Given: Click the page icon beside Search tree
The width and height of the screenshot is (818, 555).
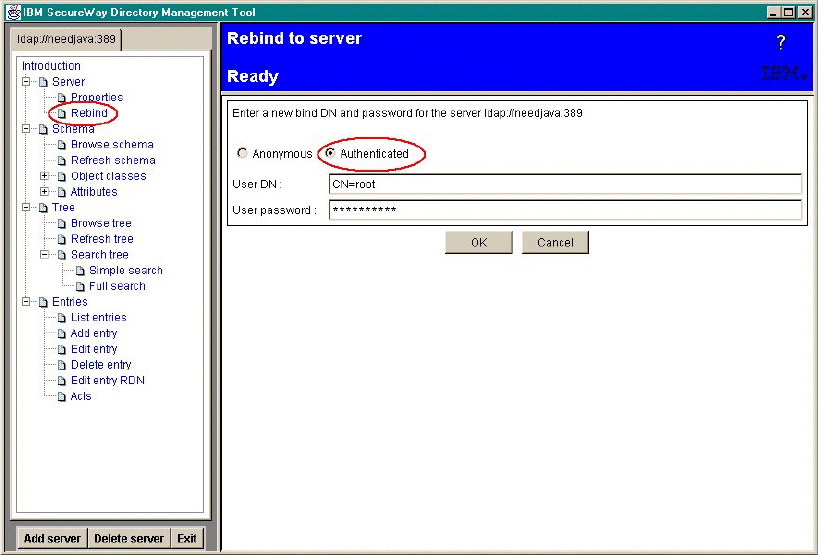Looking at the screenshot, I should 62,255.
